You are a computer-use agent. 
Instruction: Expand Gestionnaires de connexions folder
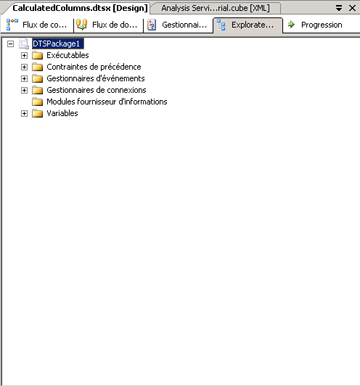24,90
